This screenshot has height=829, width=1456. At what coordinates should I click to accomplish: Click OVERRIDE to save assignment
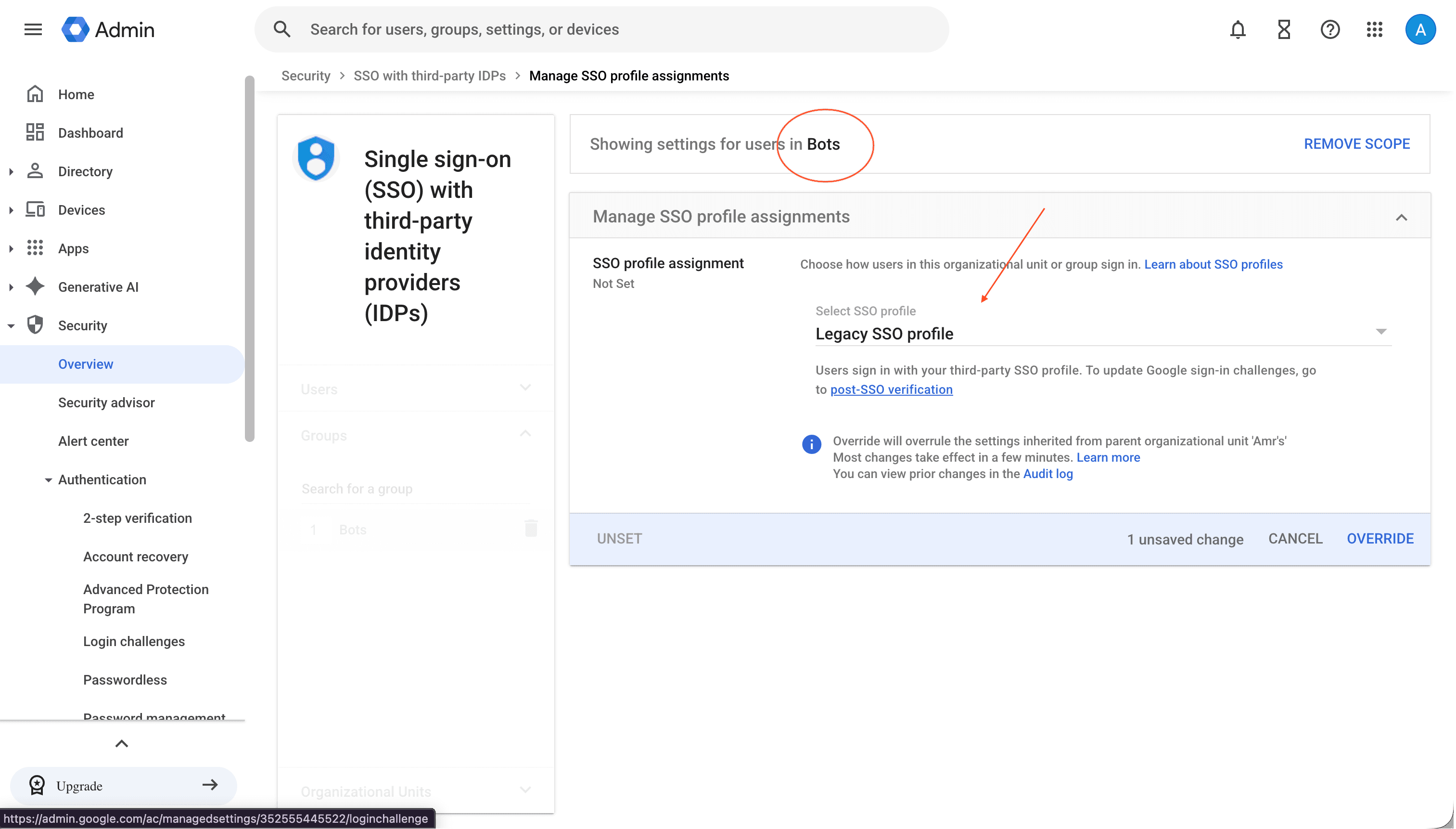1380,539
